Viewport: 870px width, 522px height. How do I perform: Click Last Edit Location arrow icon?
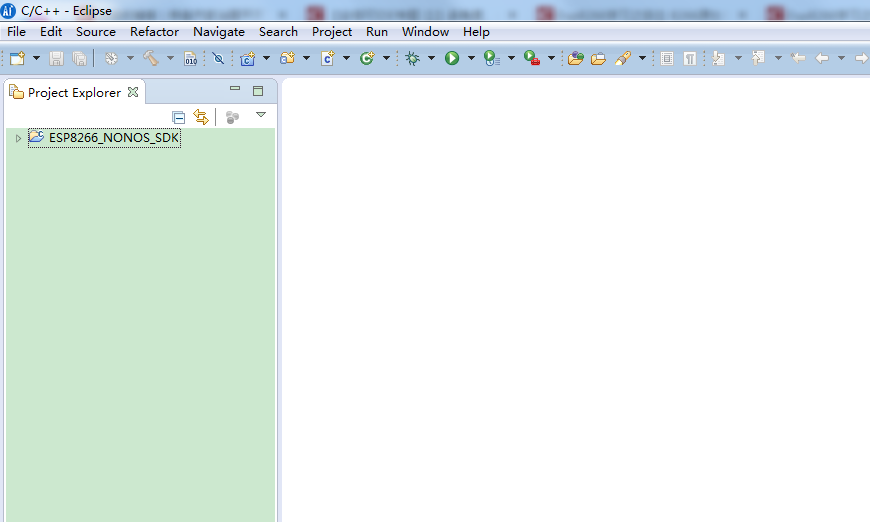tap(798, 58)
